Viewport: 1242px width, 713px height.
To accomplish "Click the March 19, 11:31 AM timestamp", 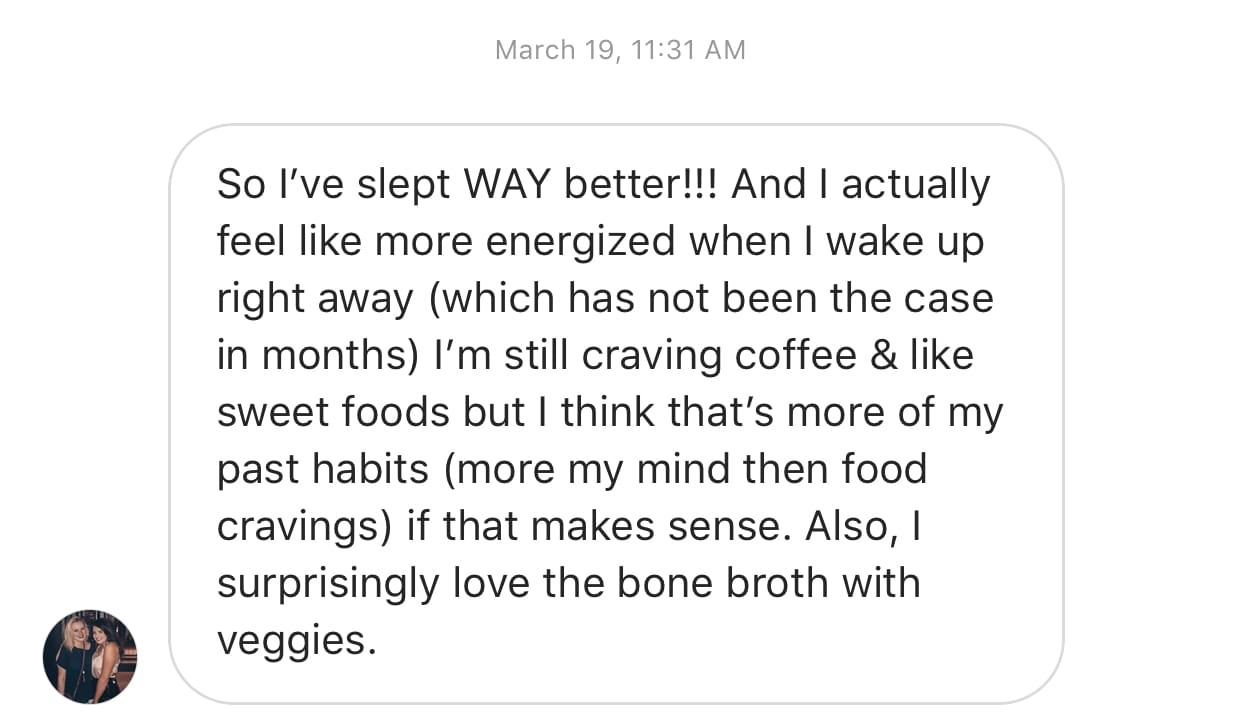I will coord(620,50).
